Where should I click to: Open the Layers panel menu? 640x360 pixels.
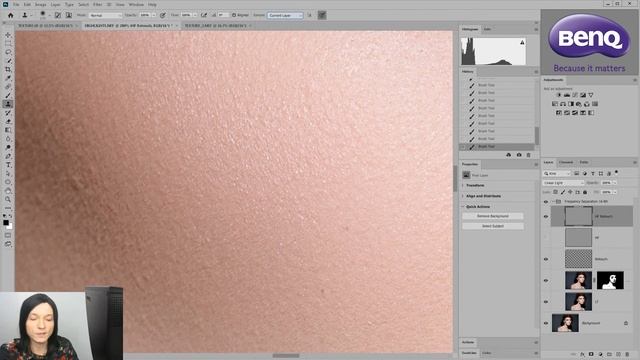[635, 162]
